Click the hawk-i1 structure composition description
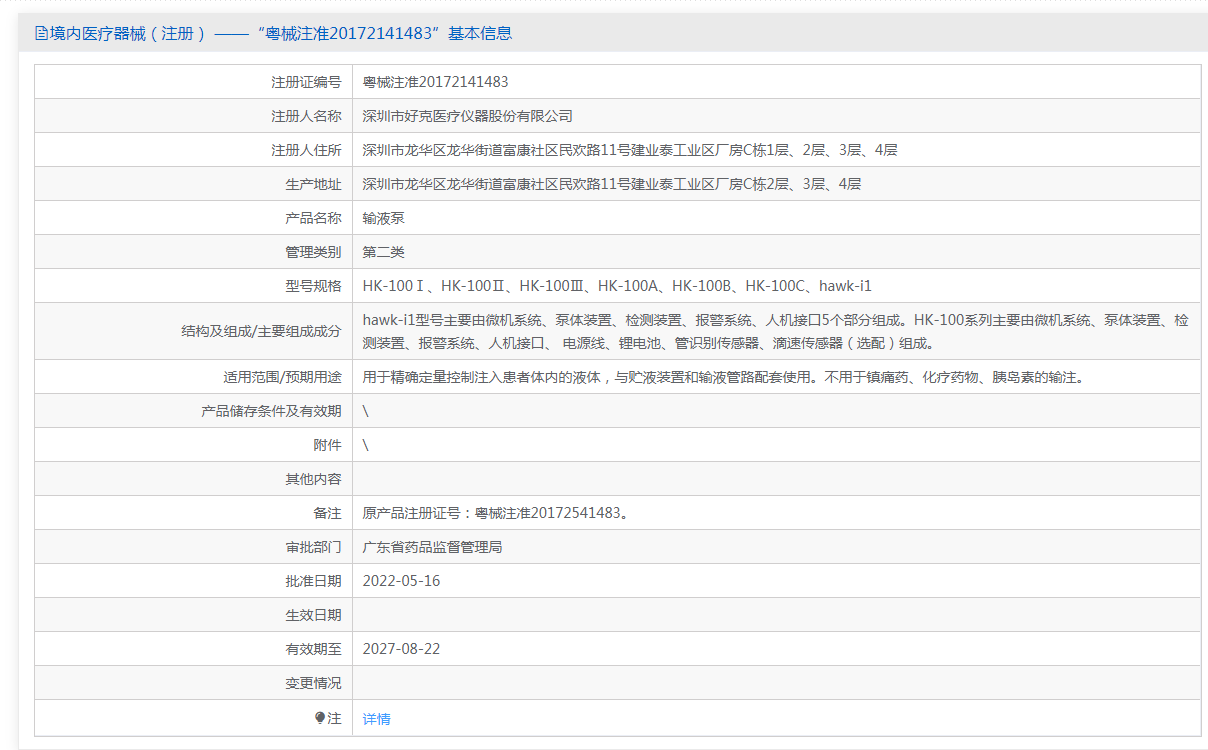This screenshot has width=1208, height=750. point(775,331)
